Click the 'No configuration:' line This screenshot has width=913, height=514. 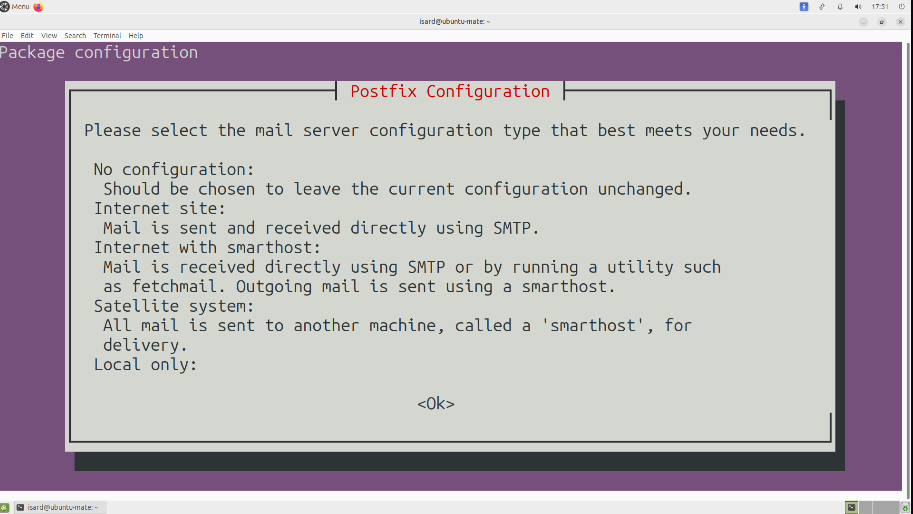[174, 169]
